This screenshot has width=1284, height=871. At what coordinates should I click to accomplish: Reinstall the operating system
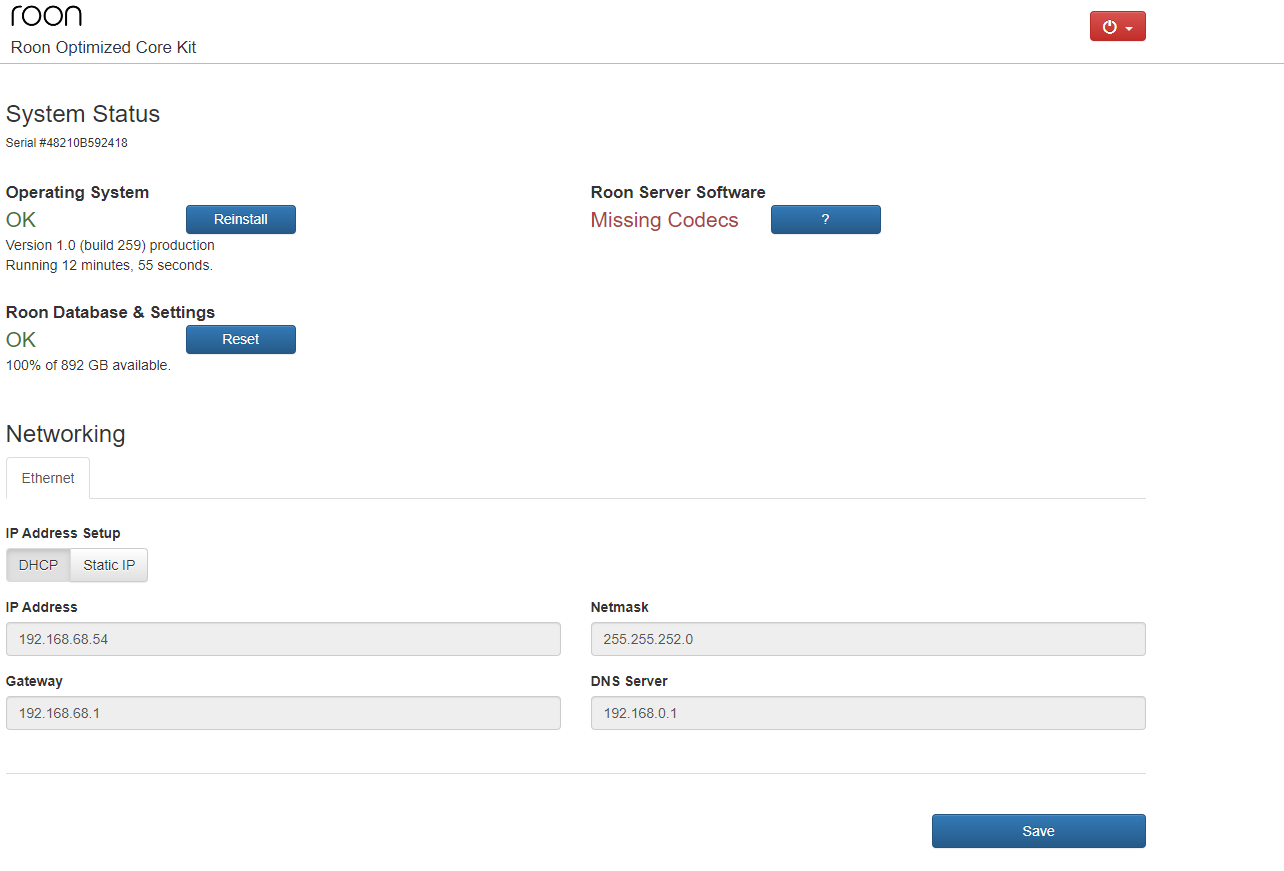click(x=240, y=219)
